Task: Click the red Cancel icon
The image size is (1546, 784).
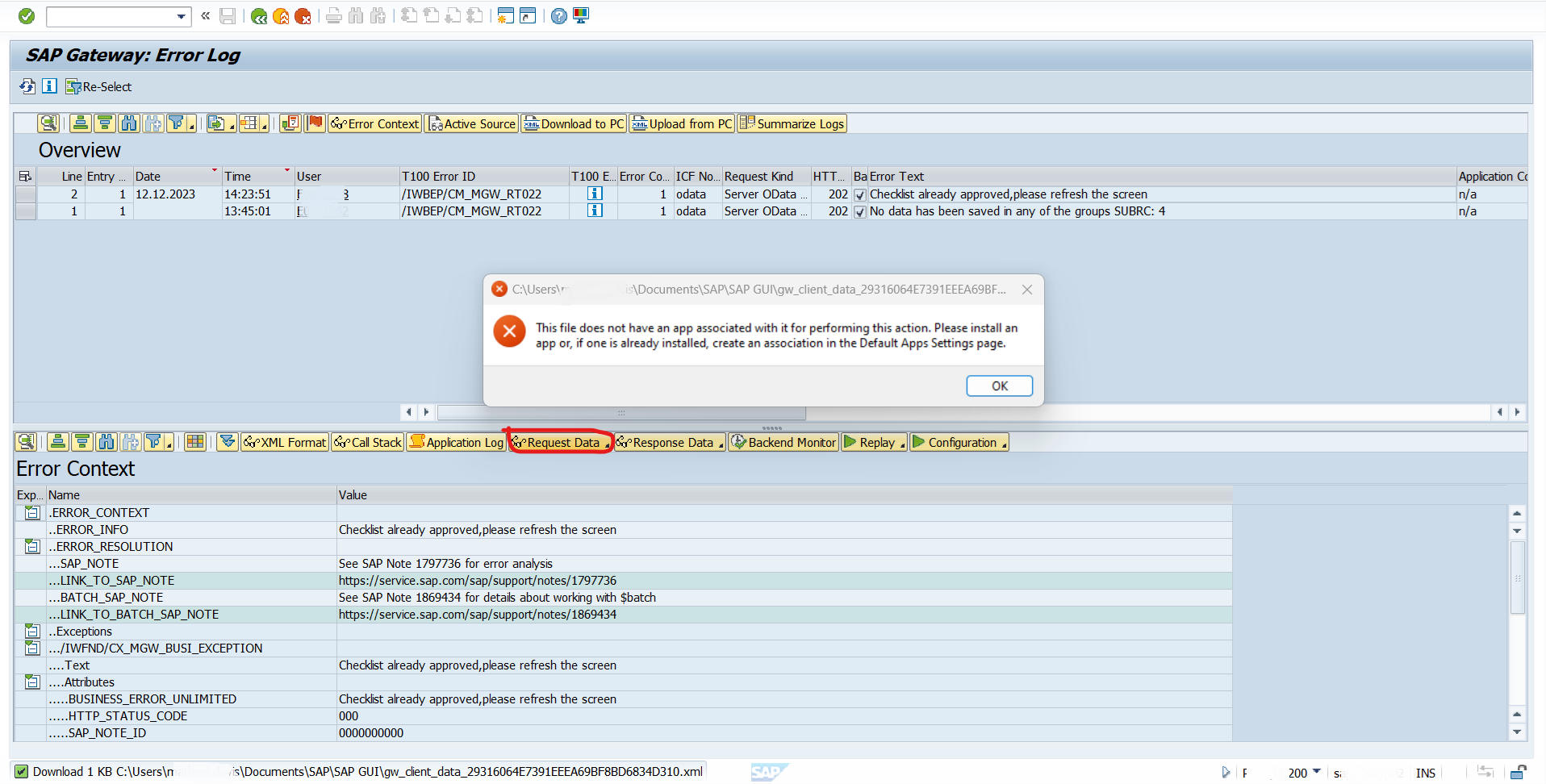Action: [303, 16]
